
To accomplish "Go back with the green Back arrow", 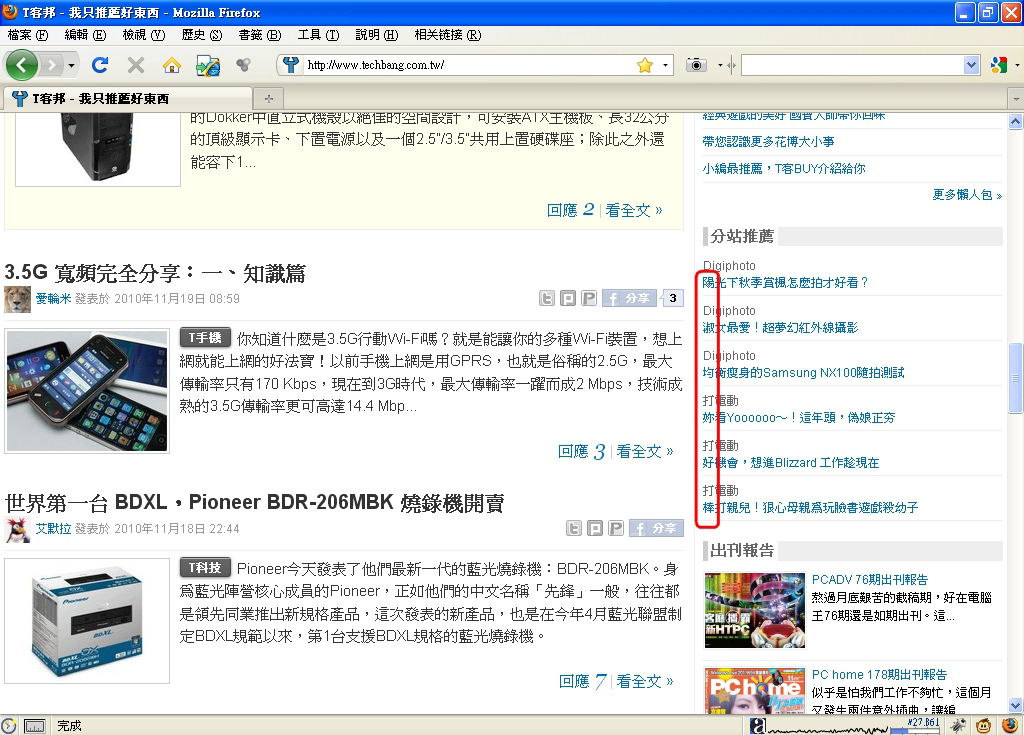I will click(22, 65).
